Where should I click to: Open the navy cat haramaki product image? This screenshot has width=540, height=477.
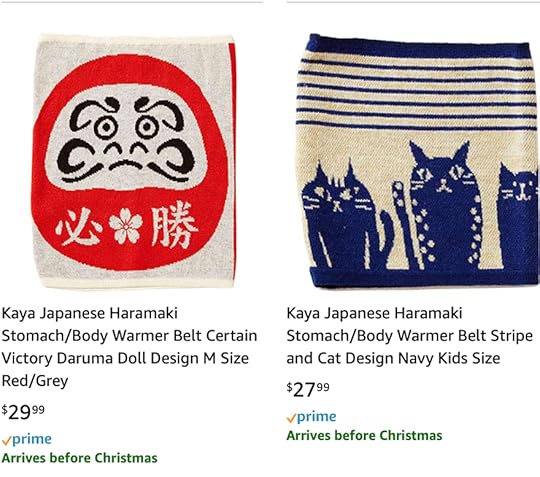(x=417, y=161)
